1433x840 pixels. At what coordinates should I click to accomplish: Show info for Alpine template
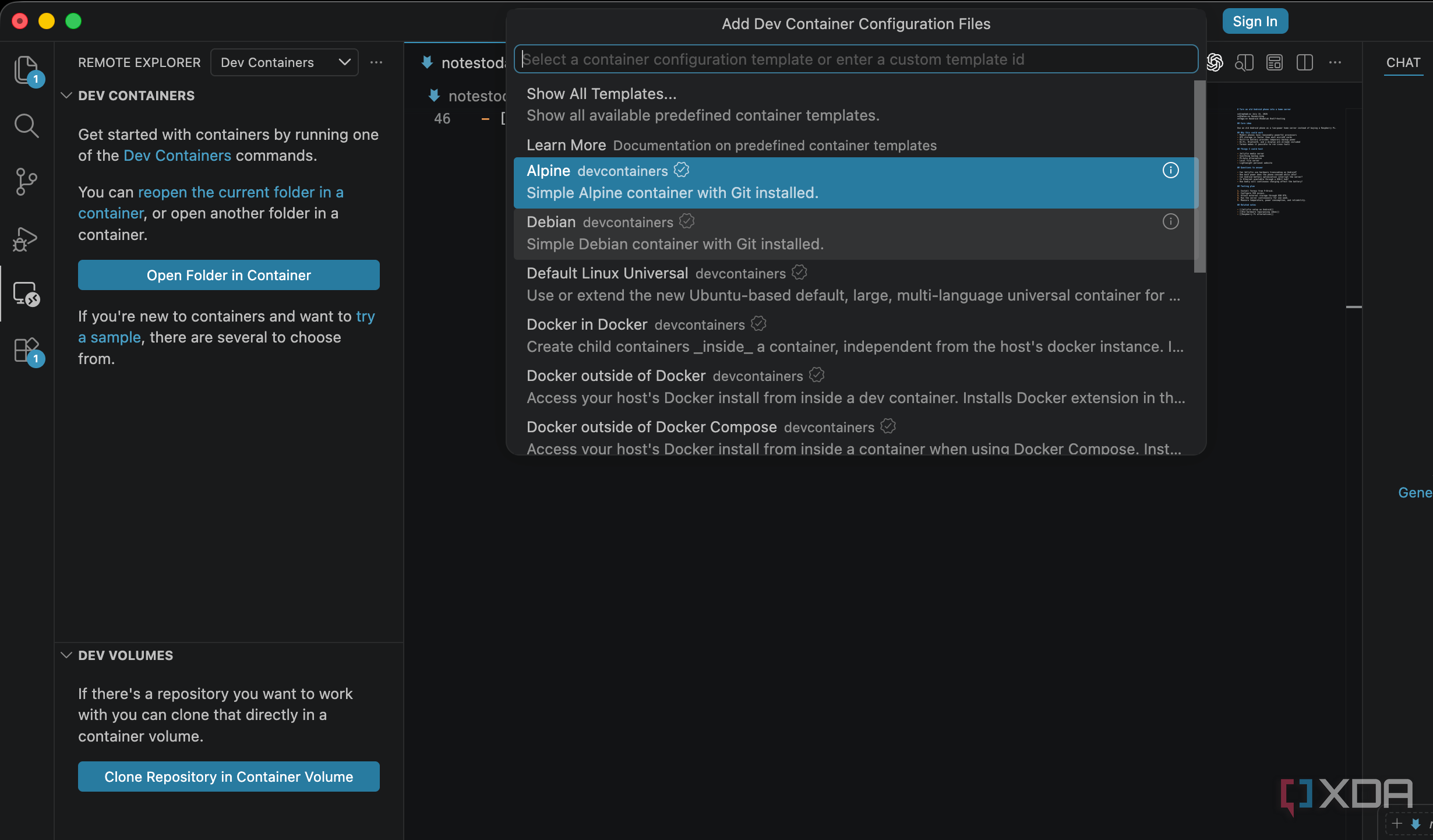pyautogui.click(x=1171, y=170)
